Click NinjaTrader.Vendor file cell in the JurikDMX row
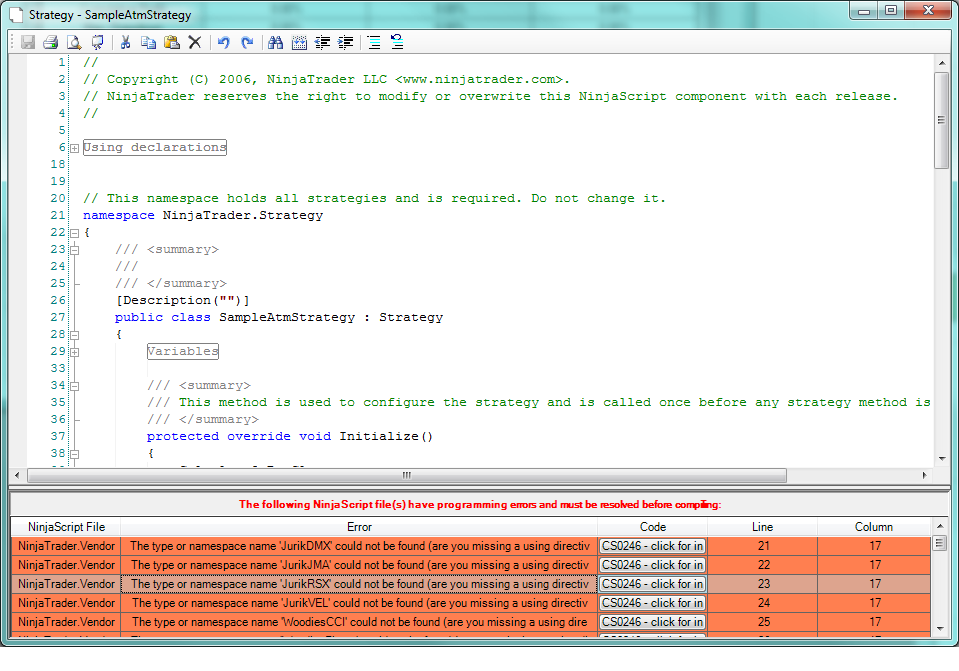 [x=66, y=546]
